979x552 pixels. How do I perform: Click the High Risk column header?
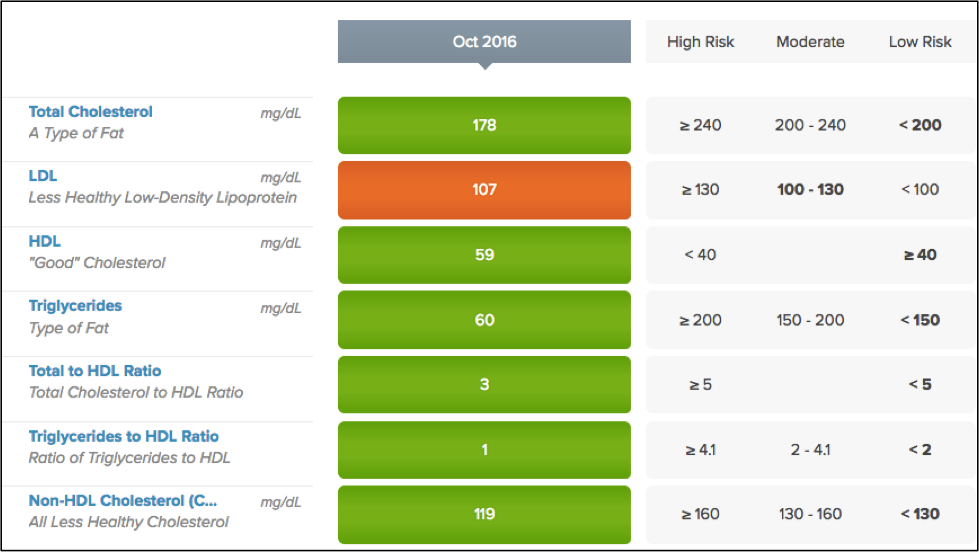pos(700,42)
